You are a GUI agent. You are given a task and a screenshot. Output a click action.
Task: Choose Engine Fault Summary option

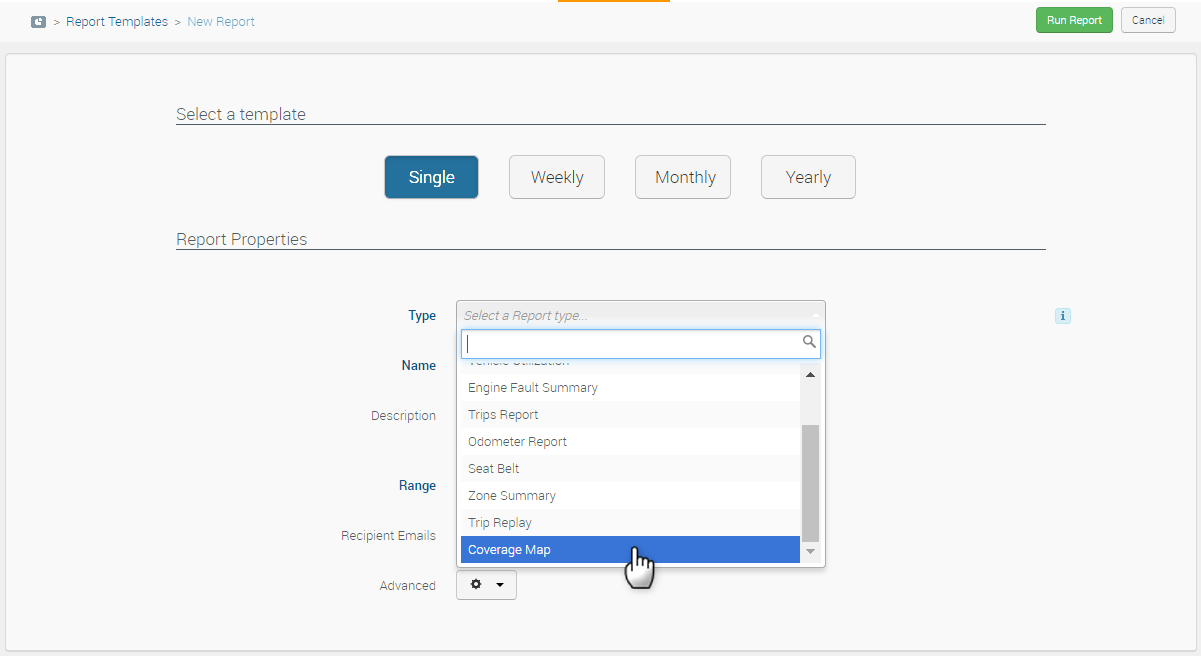coord(630,388)
